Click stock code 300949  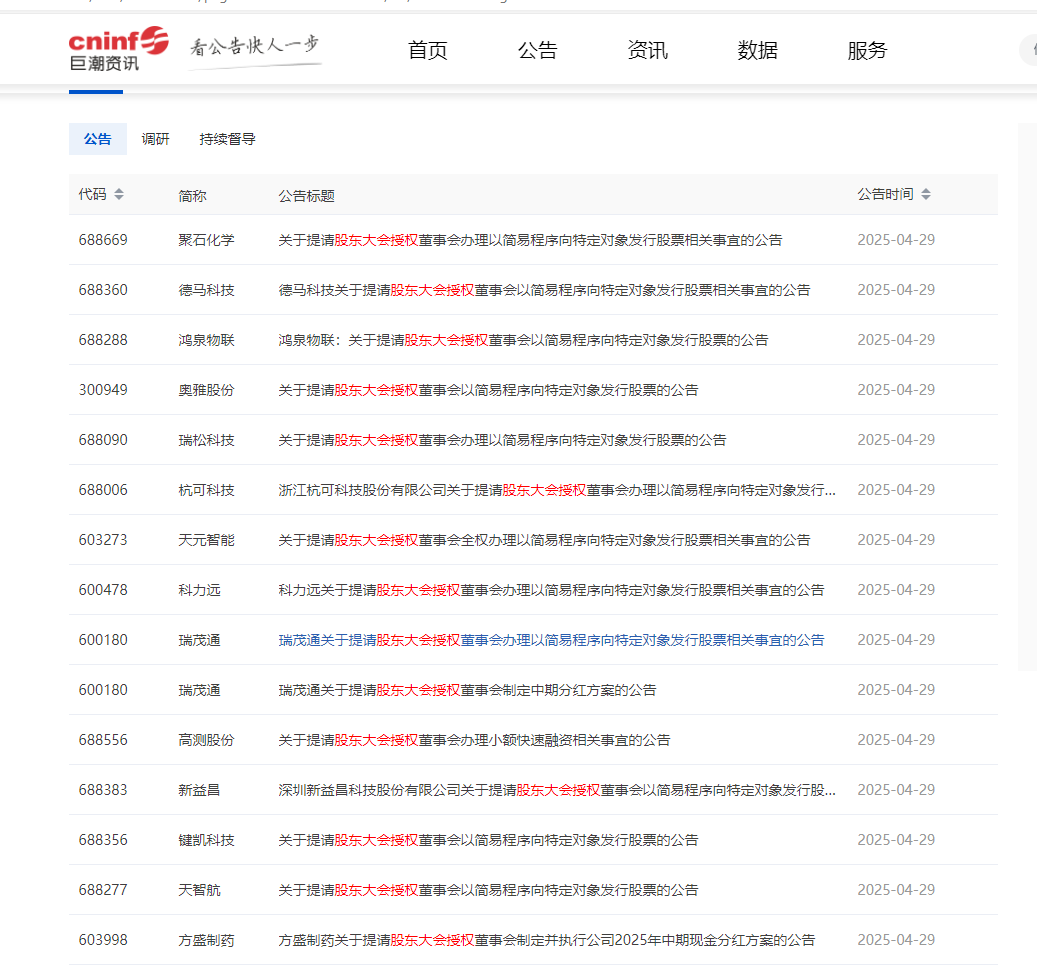(103, 390)
